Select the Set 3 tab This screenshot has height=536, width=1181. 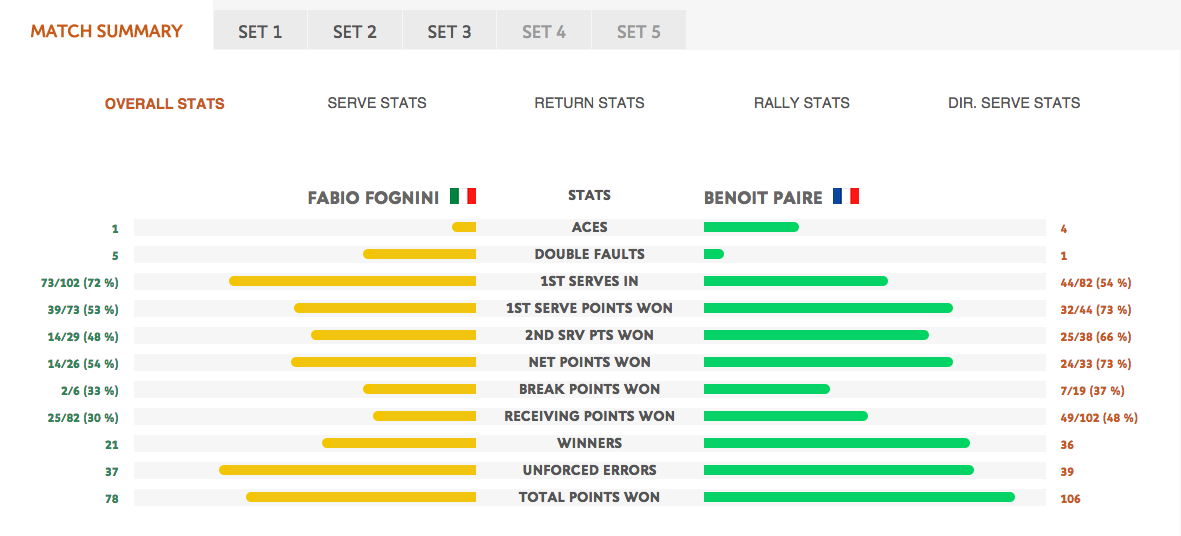(x=449, y=32)
